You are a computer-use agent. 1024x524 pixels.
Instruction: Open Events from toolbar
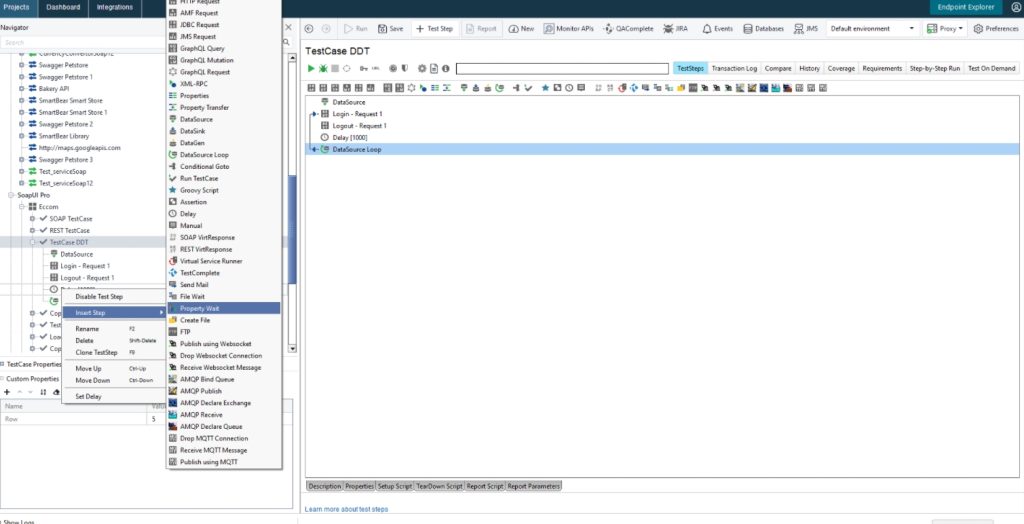pyautogui.click(x=717, y=29)
